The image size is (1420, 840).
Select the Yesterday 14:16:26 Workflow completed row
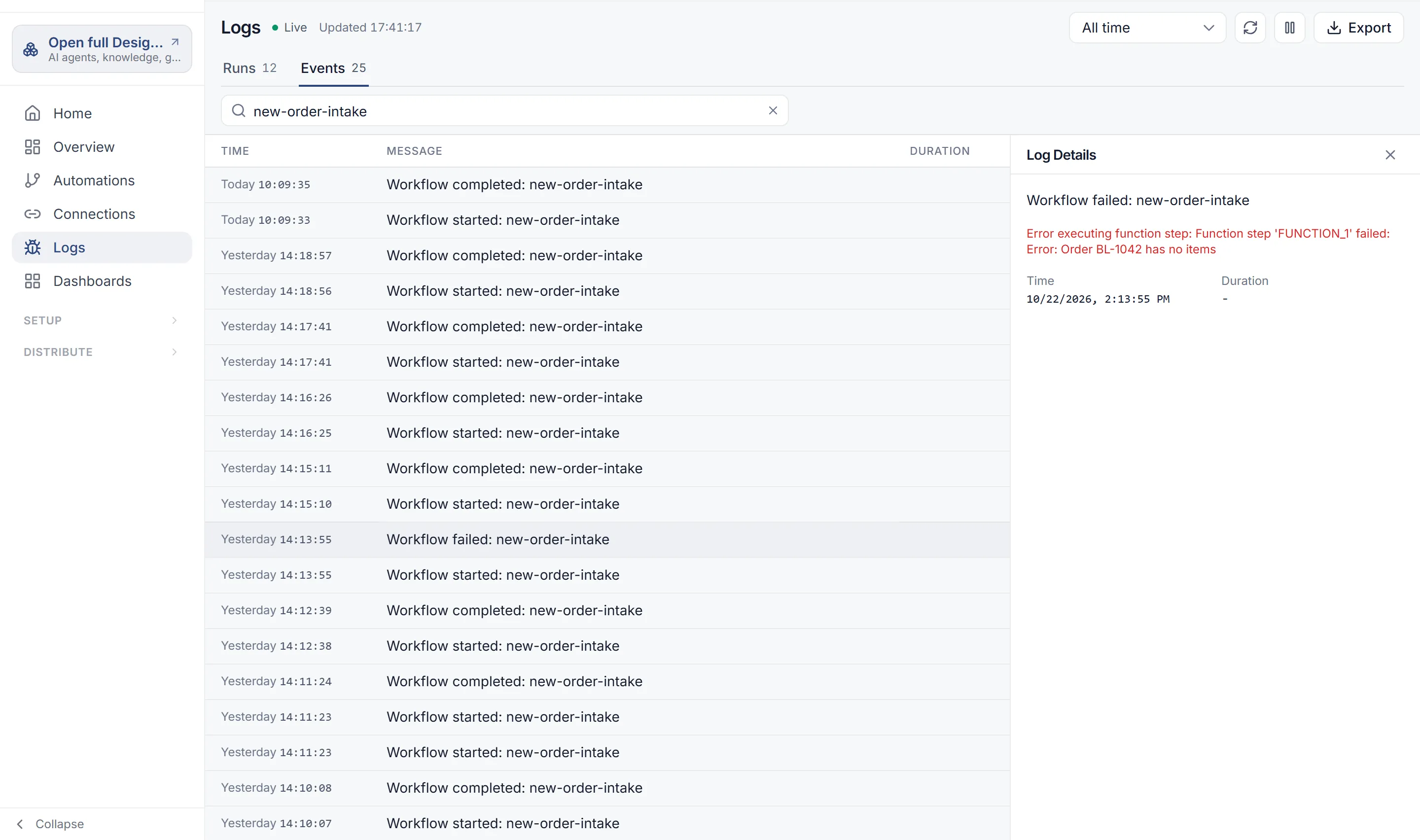pos(607,397)
